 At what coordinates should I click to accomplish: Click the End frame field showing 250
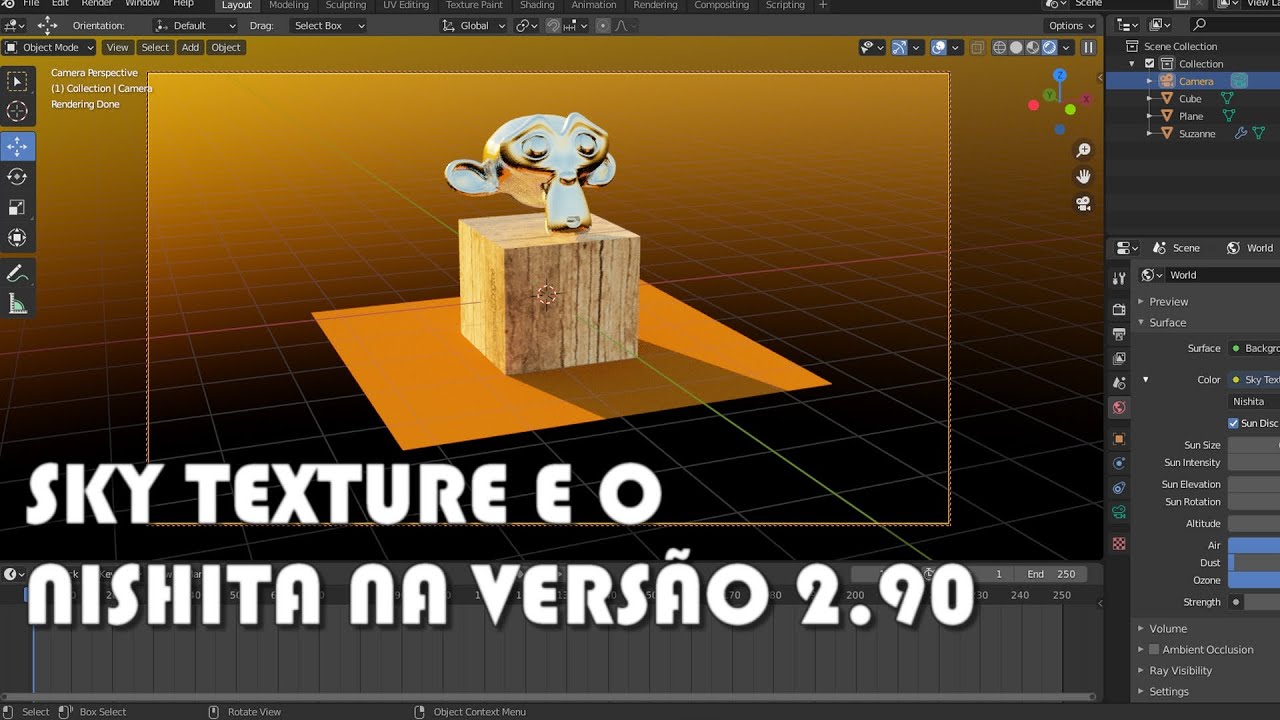click(1051, 574)
